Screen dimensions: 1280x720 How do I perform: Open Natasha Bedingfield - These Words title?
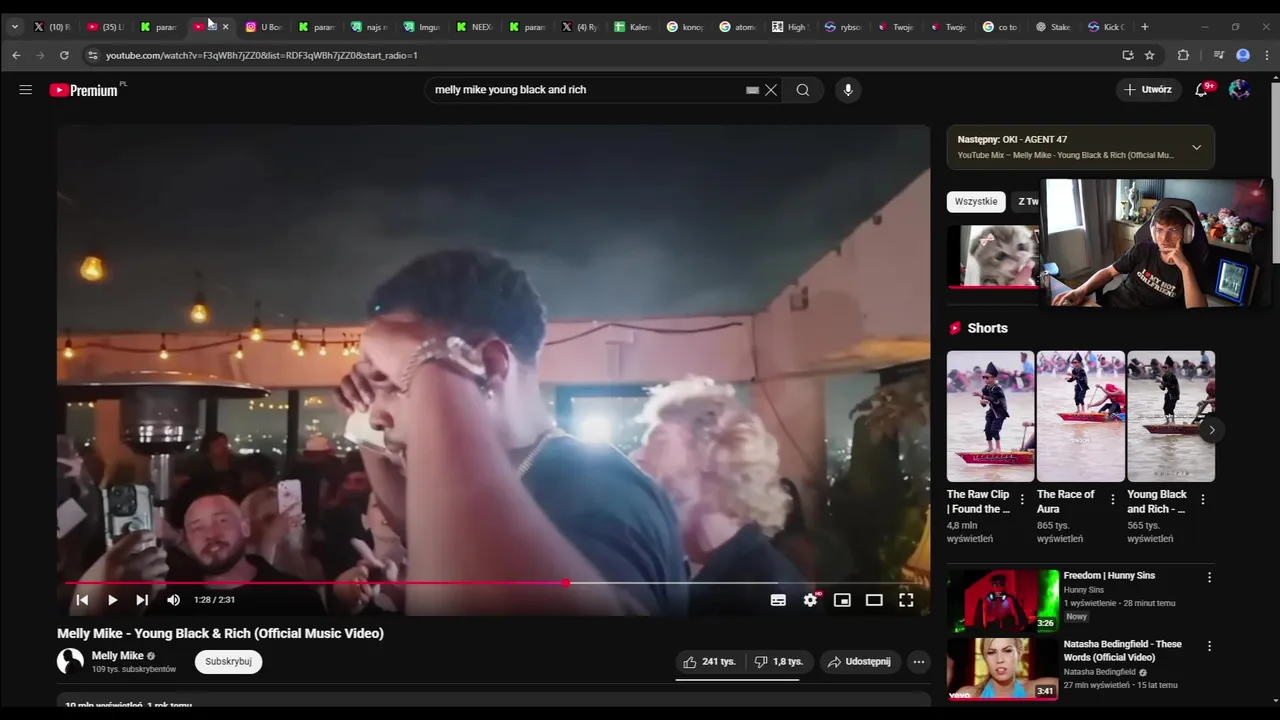pyautogui.click(x=1123, y=651)
